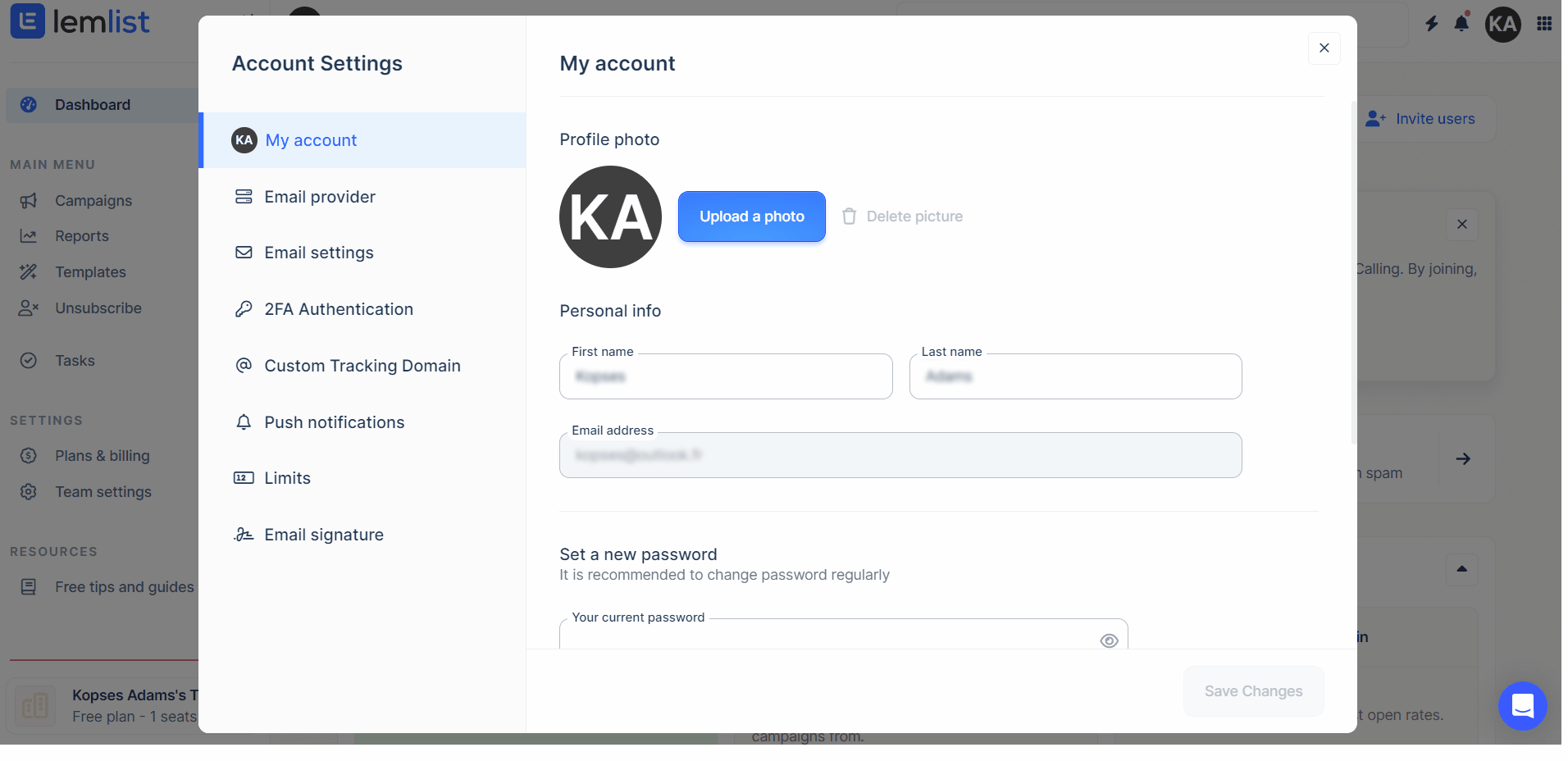Open the lightning bolt quick actions icon
1568x761 pixels.
(1432, 24)
